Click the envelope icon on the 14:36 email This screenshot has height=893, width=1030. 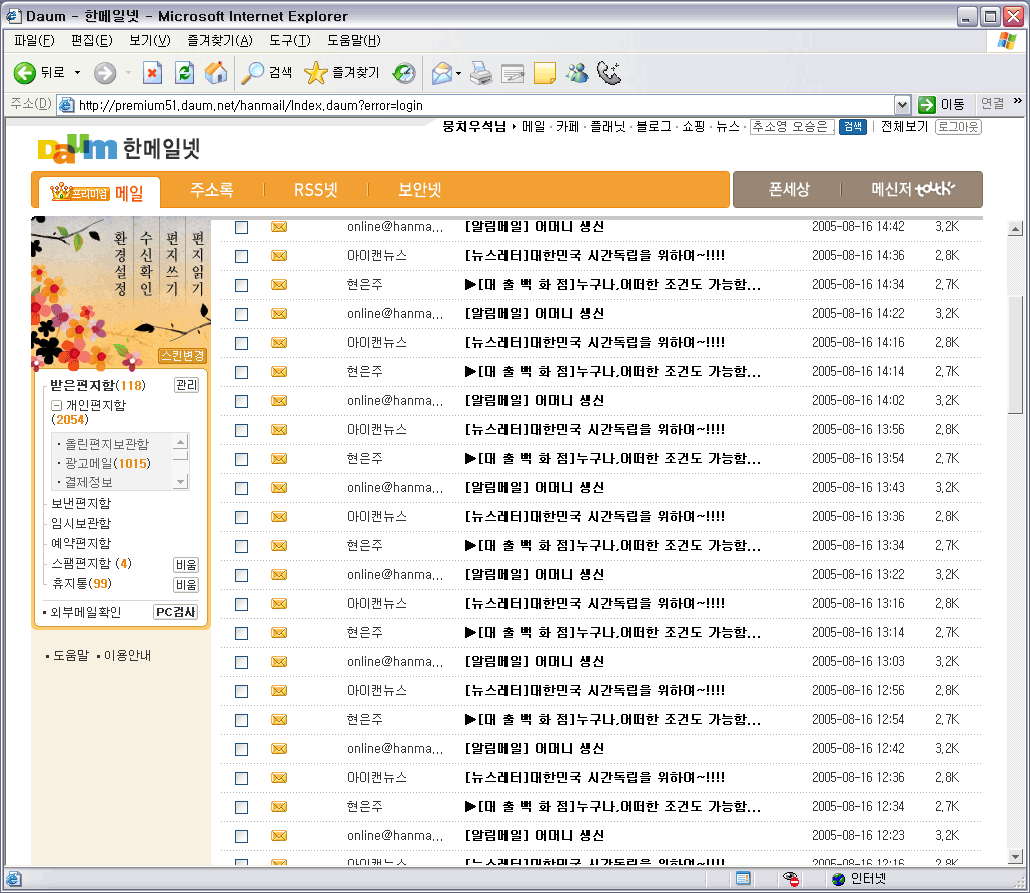point(279,256)
